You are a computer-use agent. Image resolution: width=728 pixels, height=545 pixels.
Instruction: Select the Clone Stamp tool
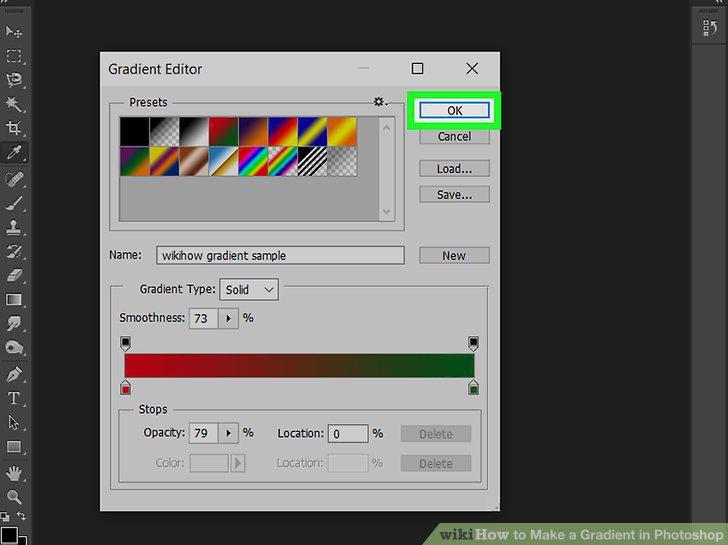[13, 227]
